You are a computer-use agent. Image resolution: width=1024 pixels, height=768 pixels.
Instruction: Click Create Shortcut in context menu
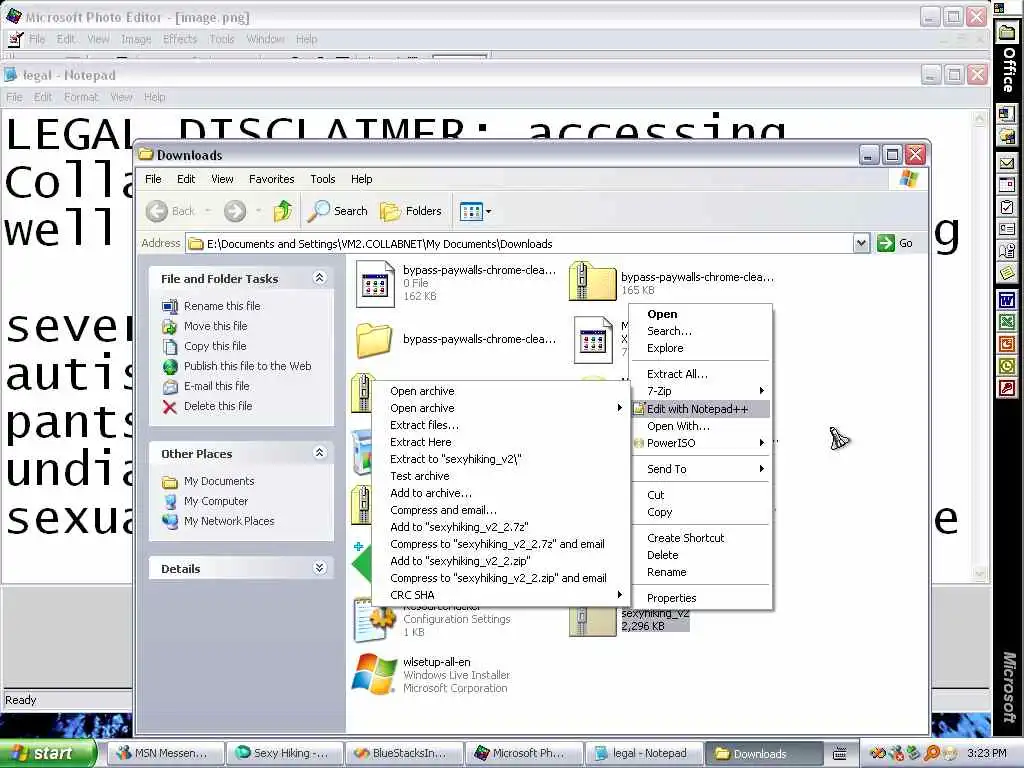701,538
